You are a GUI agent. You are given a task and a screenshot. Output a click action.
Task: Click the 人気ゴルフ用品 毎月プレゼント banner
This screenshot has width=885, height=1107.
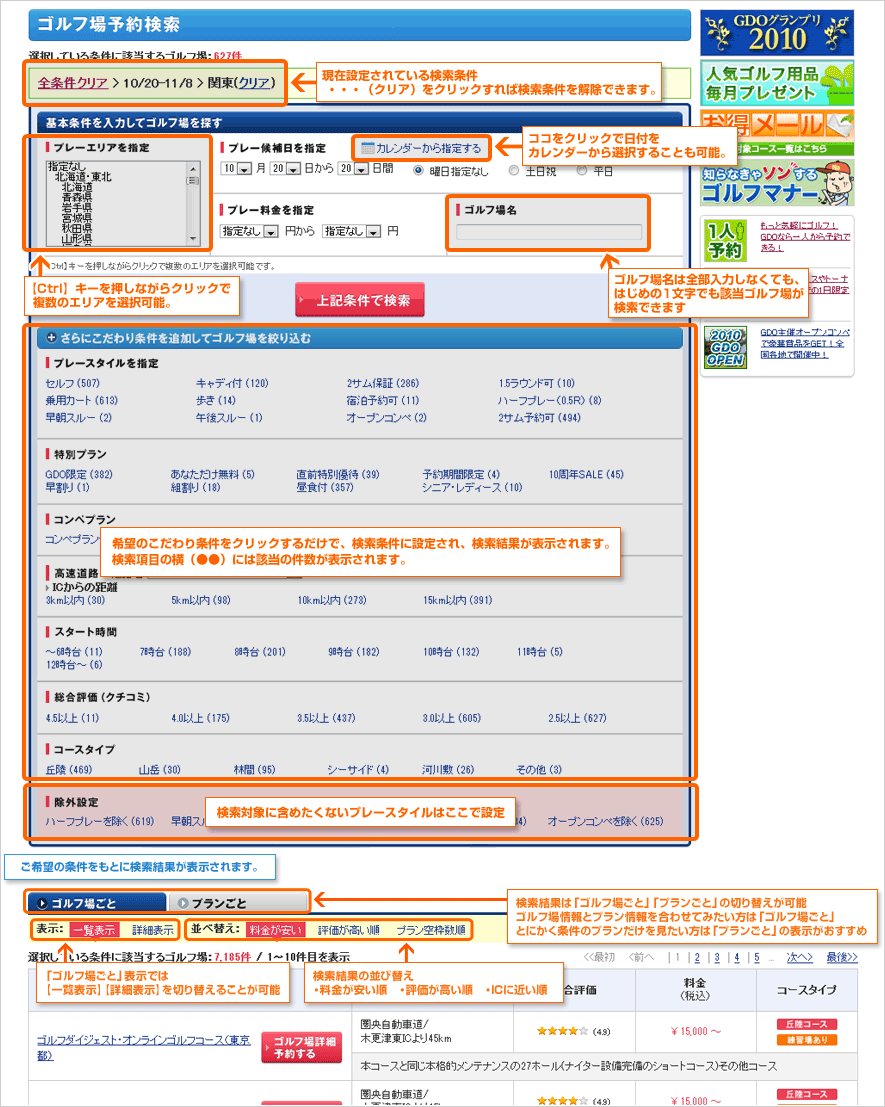[776, 83]
